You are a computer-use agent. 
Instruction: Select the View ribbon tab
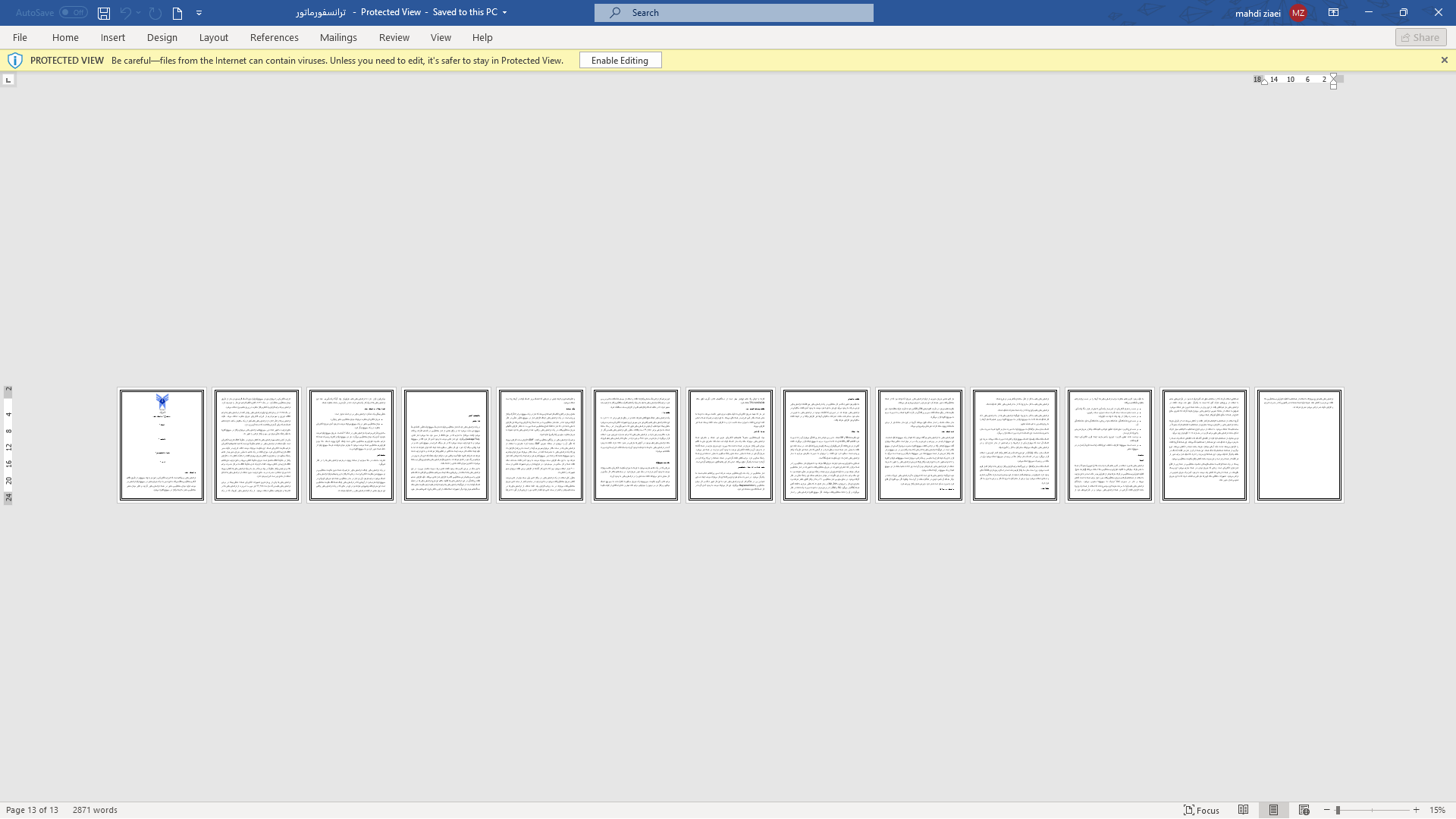coord(440,37)
